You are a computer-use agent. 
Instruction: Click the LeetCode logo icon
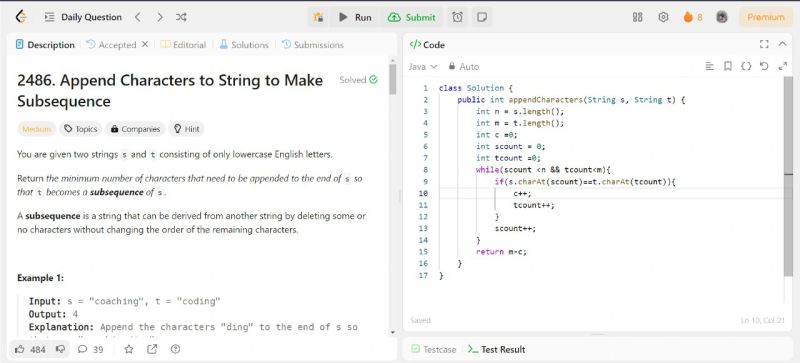(x=21, y=17)
